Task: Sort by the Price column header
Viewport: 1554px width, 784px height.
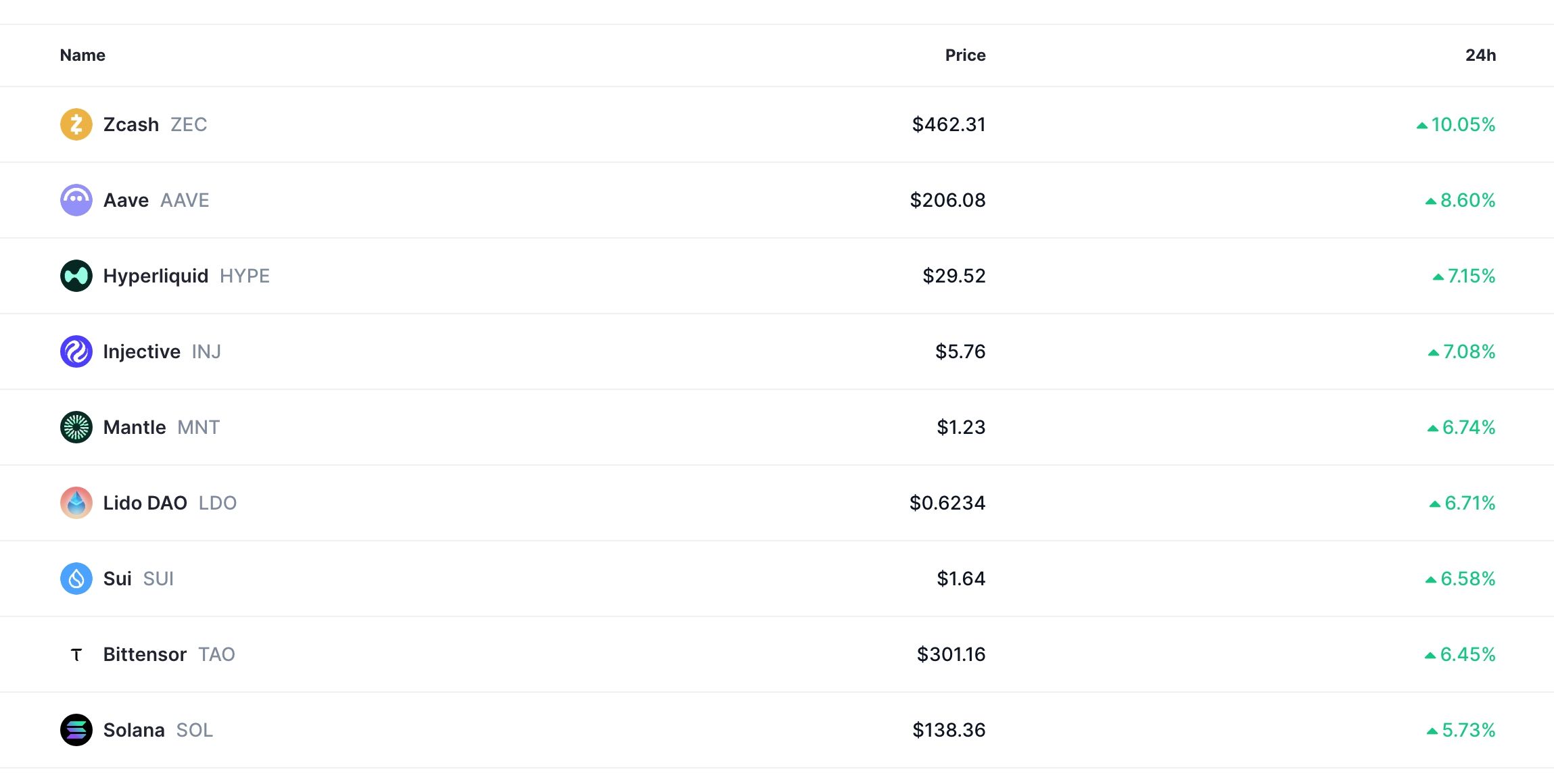Action: pyautogui.click(x=965, y=55)
